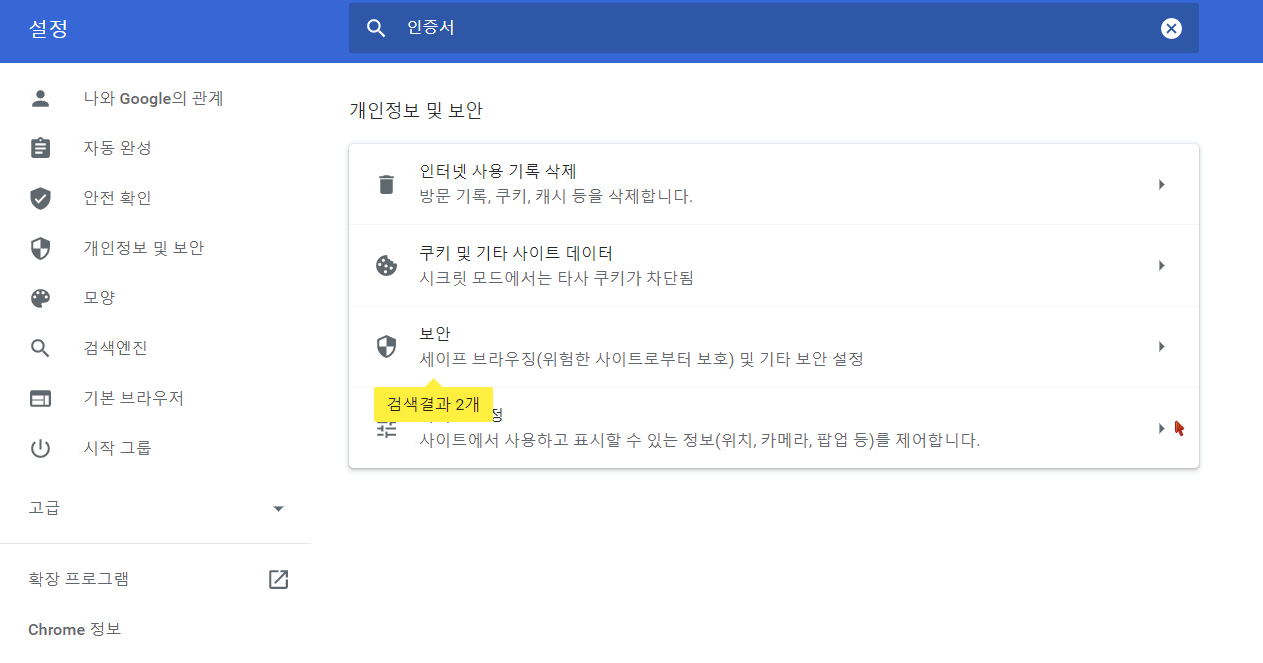This screenshot has width=1263, height=663.
Task: Click the text 시크릿 모드에서는 타사 쿠키가 차단됨
Action: pos(557,278)
